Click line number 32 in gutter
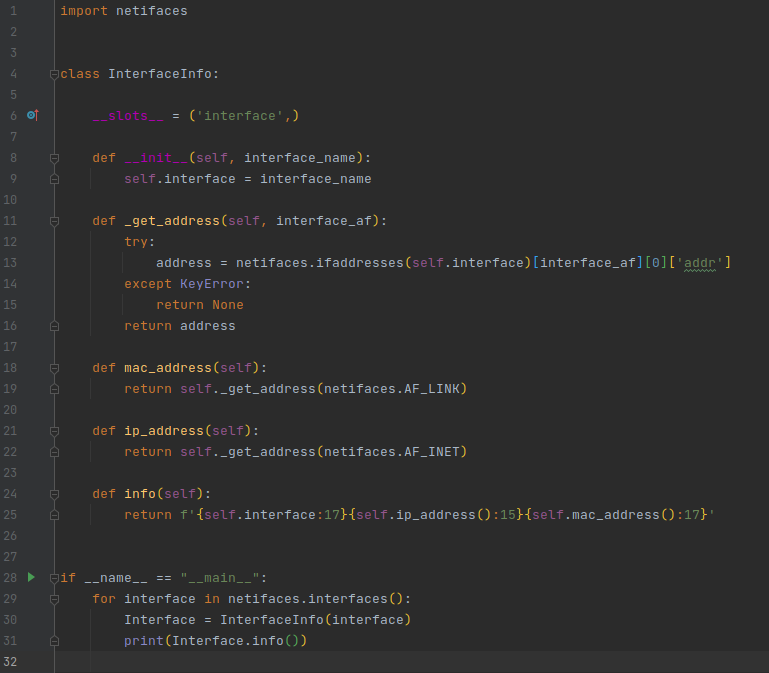Viewport: 769px width, 673px height. click(10, 662)
